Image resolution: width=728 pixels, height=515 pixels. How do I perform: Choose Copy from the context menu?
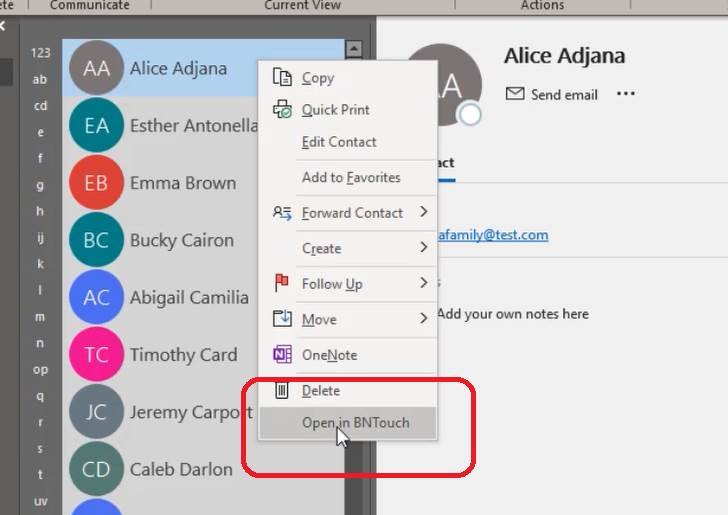348,78
